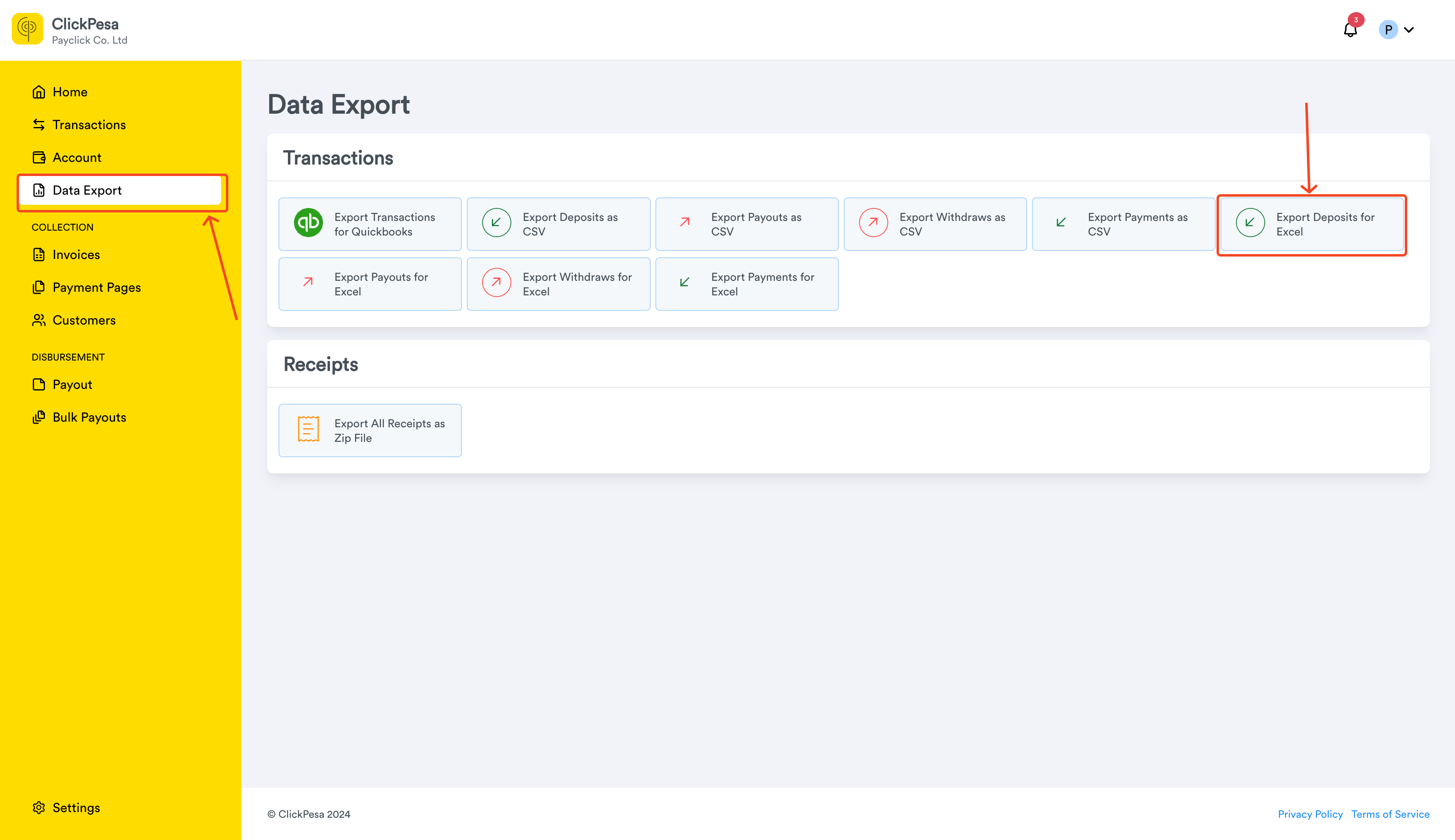Click the Invoices document icon
The width and height of the screenshot is (1455, 840).
tap(39, 255)
